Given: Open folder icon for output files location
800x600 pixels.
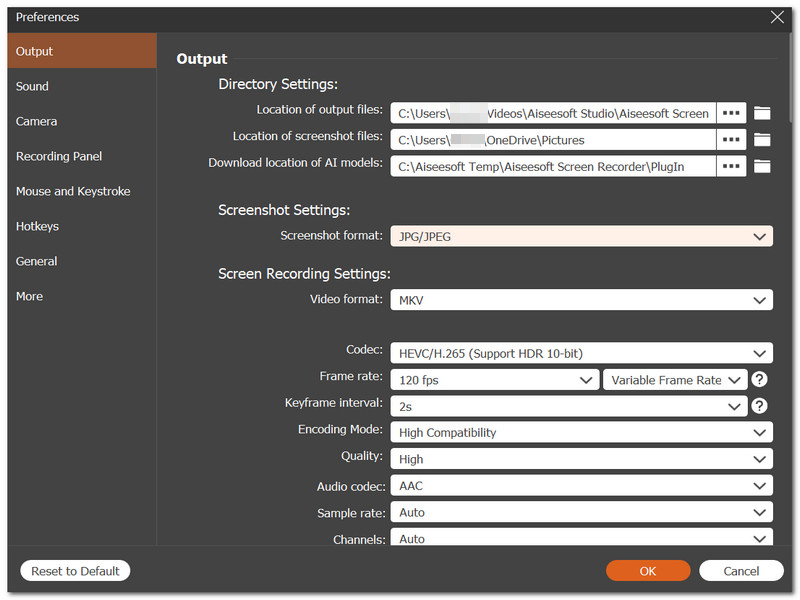Looking at the screenshot, I should coord(762,113).
